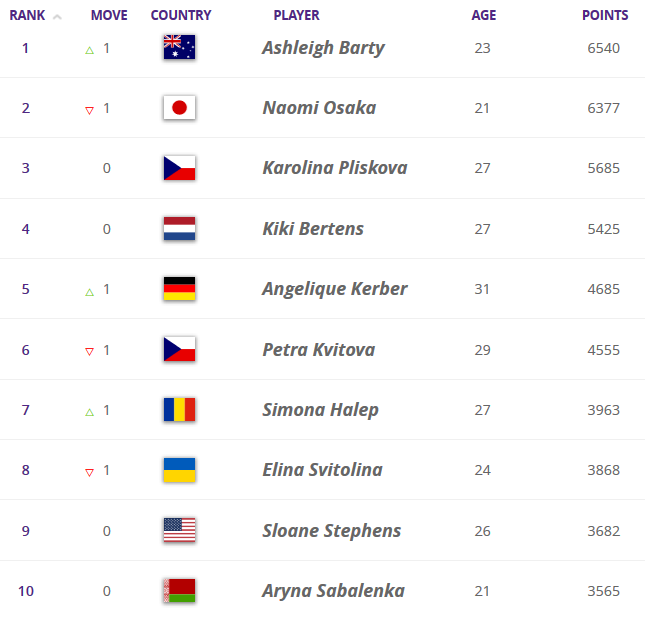Select Karolina Pliskova's name
The height and width of the screenshot is (619, 645).
[x=334, y=168]
